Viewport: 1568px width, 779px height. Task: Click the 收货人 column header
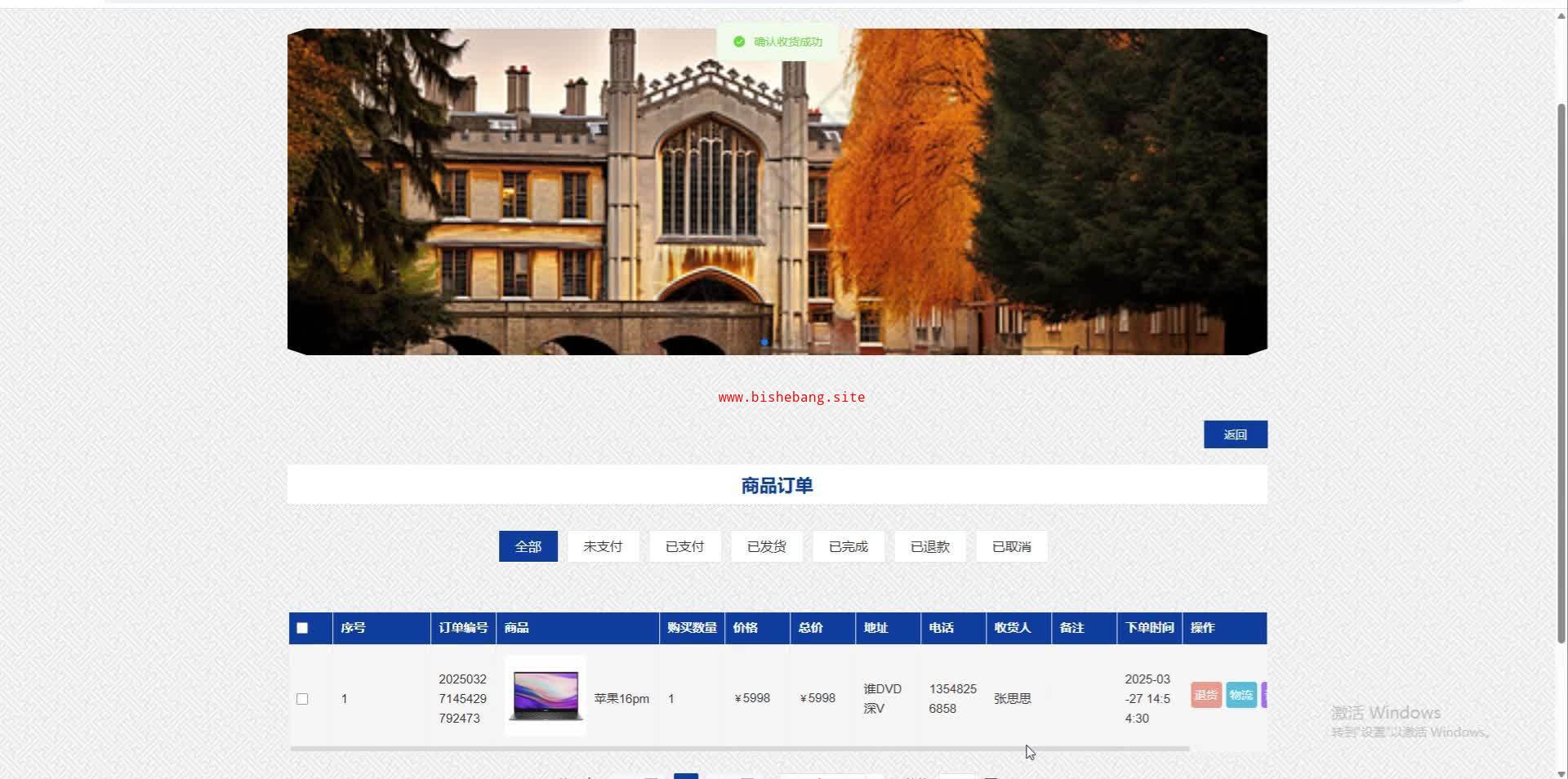tap(1018, 628)
